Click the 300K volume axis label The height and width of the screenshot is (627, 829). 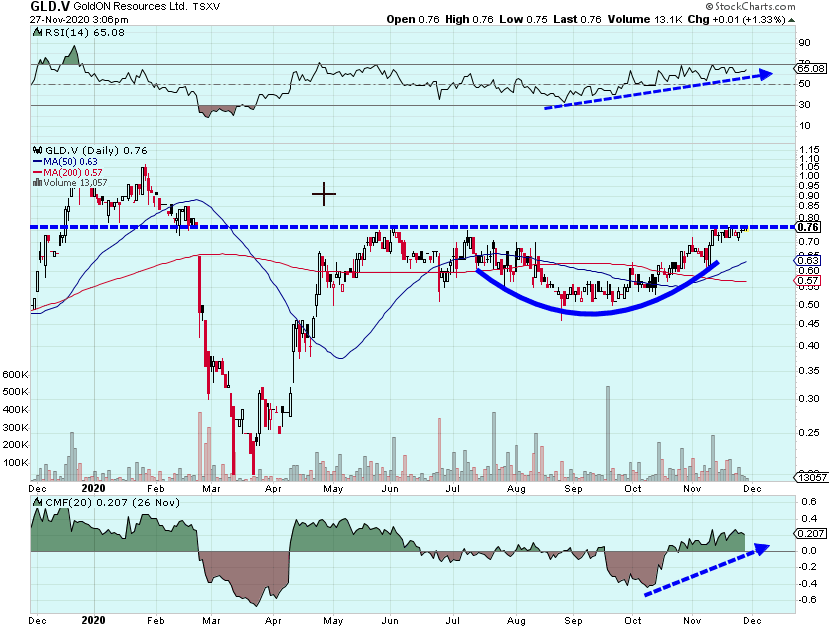(15, 428)
